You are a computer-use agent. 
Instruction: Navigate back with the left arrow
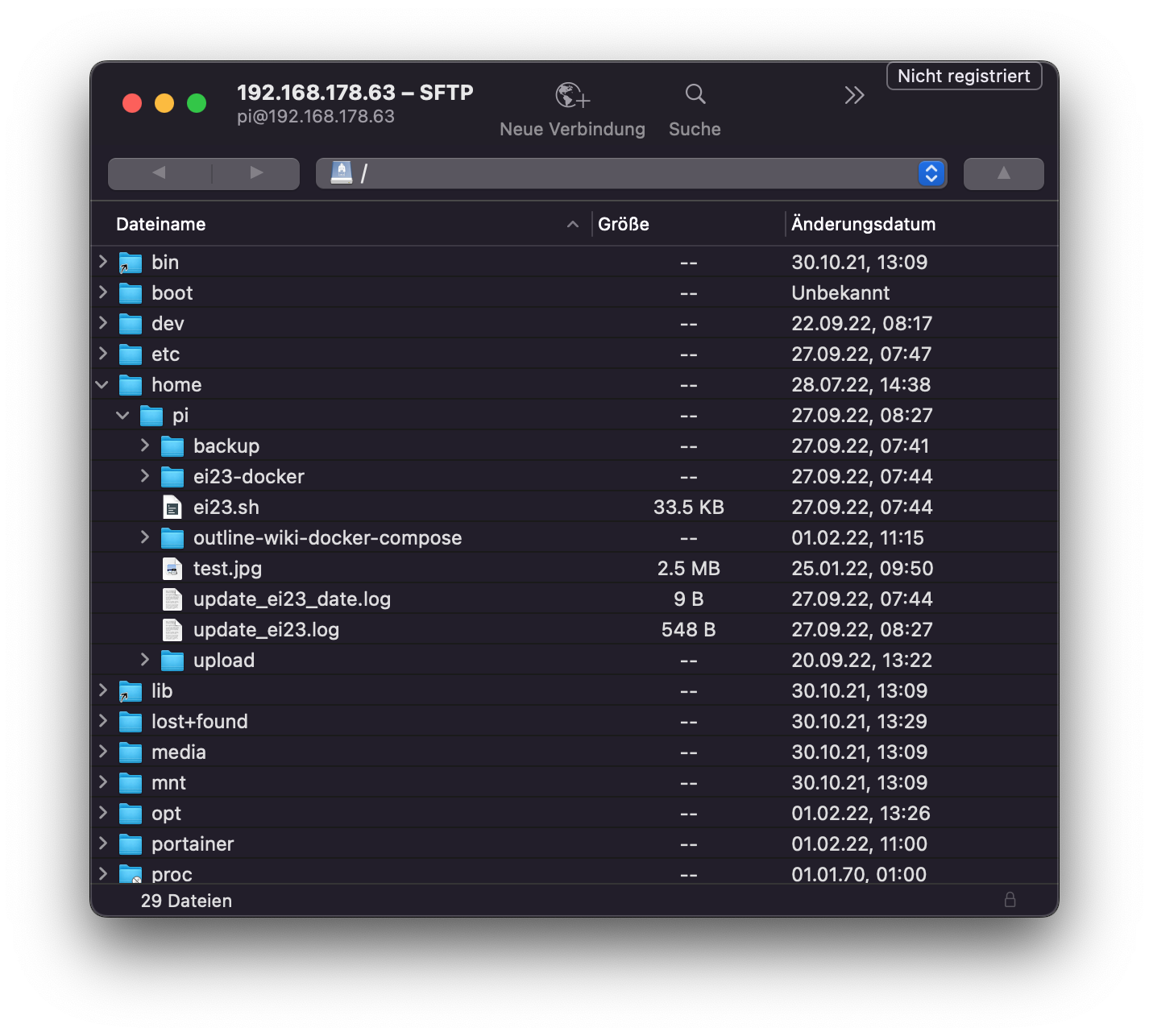pyautogui.click(x=160, y=173)
